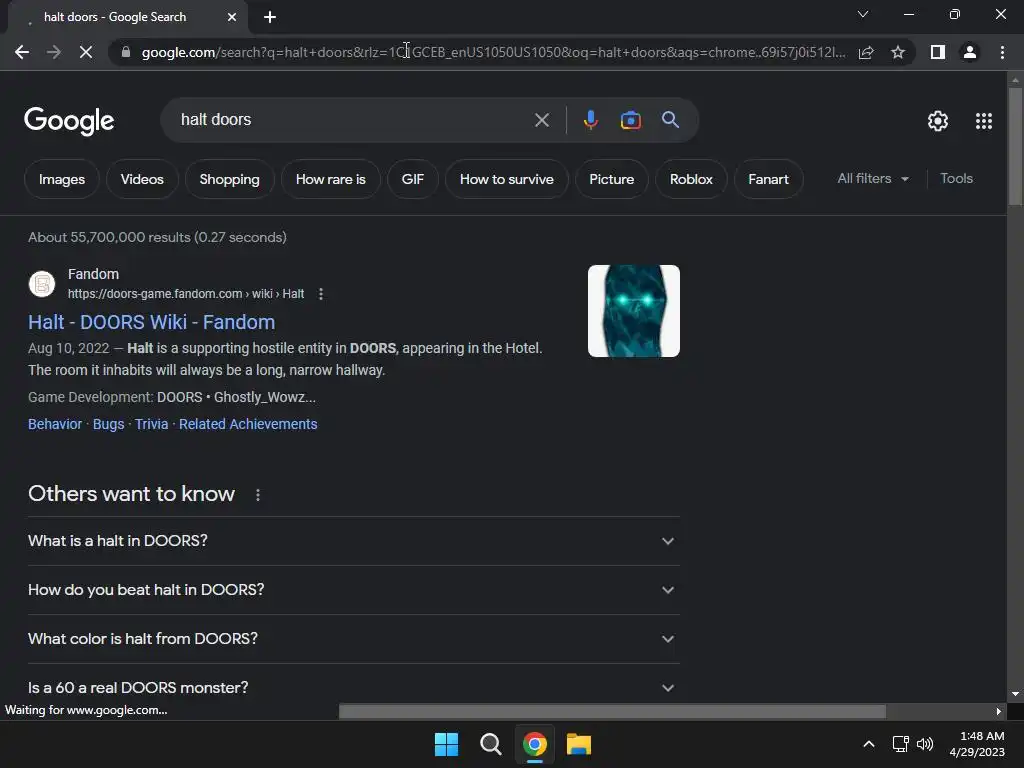1024x768 pixels.
Task: Click the horizontal scrollbar thumb
Action: (x=612, y=711)
